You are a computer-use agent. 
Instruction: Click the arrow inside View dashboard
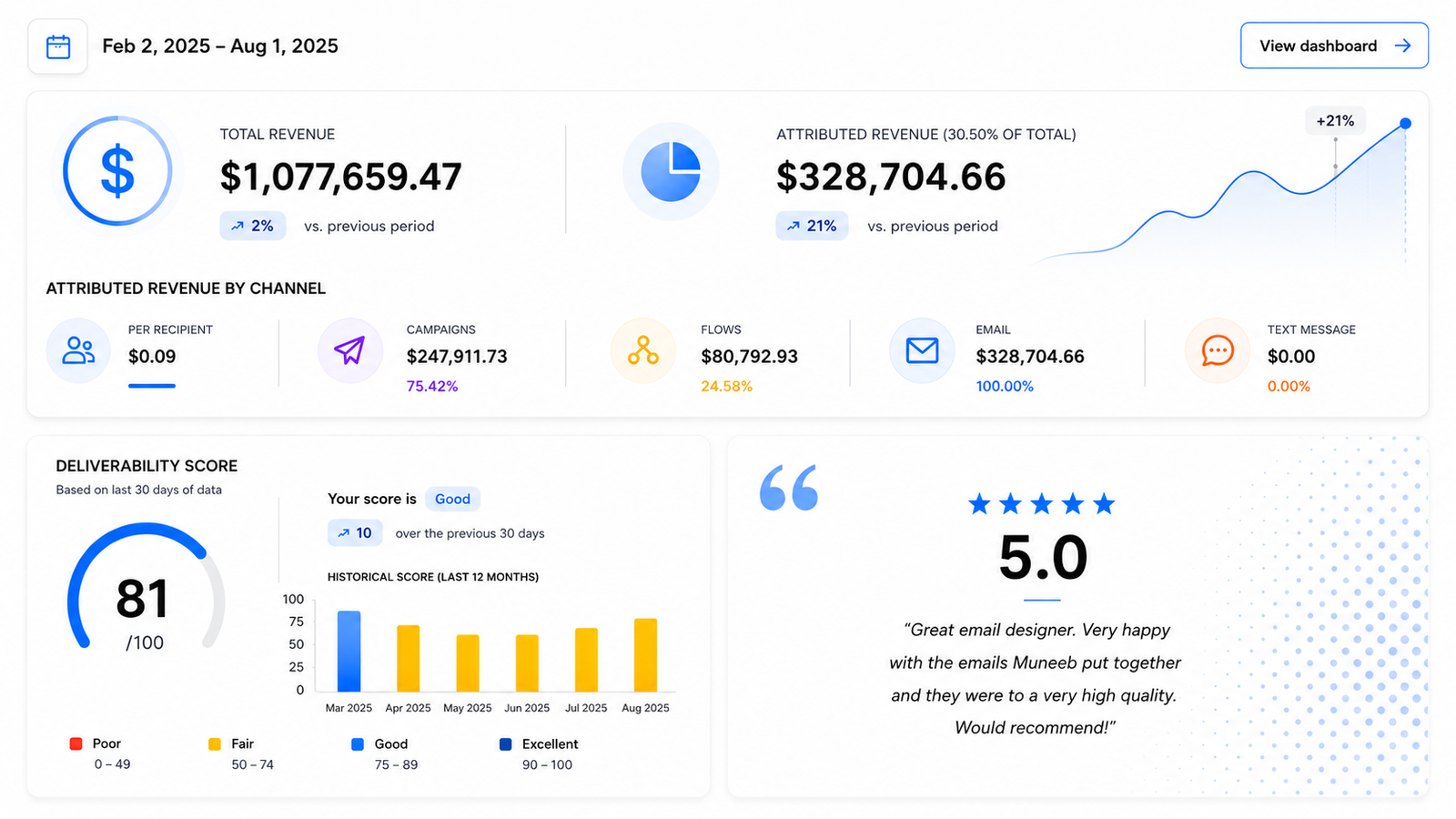click(x=1403, y=45)
